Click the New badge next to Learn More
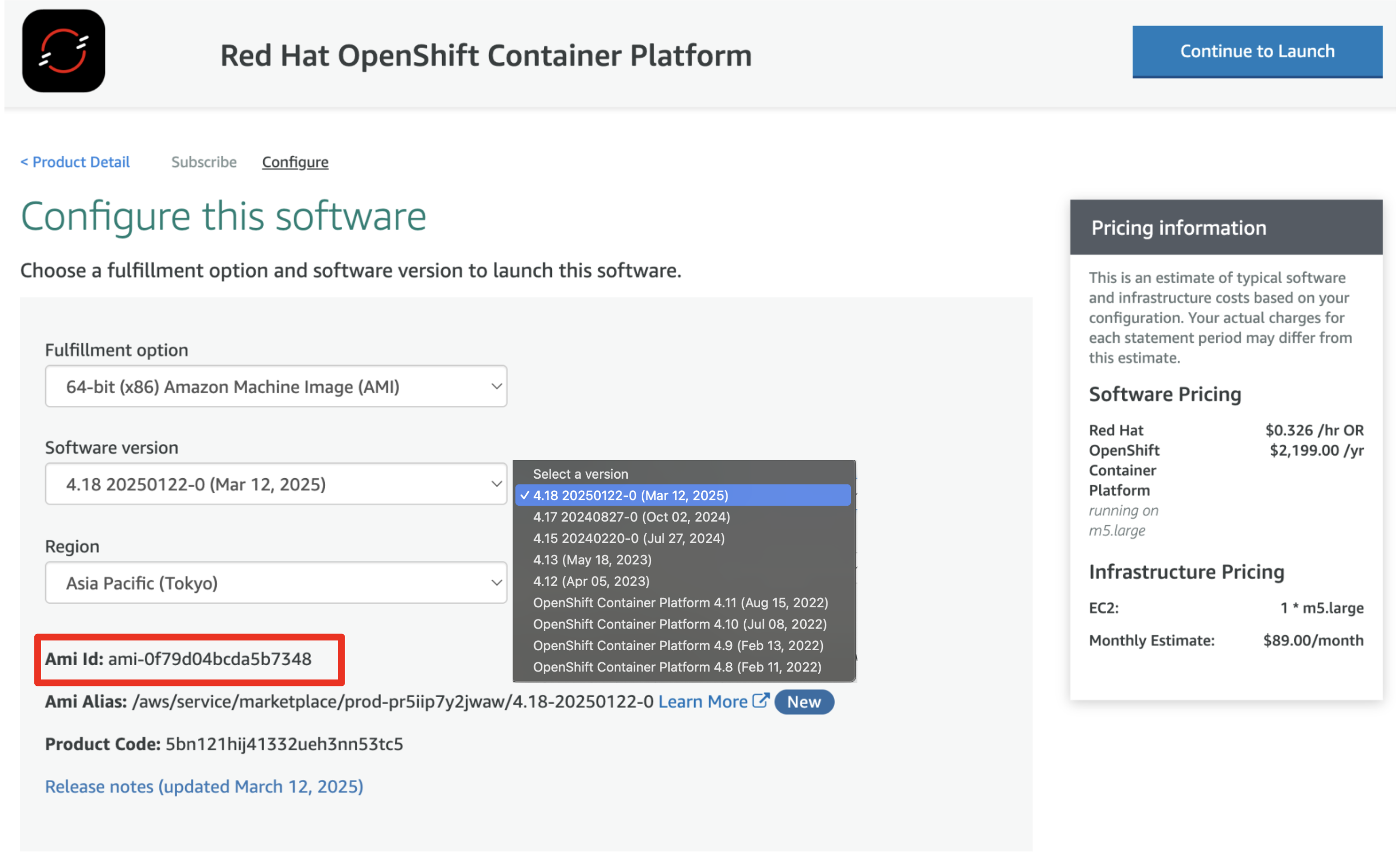The image size is (1400, 867). pyautogui.click(x=804, y=702)
